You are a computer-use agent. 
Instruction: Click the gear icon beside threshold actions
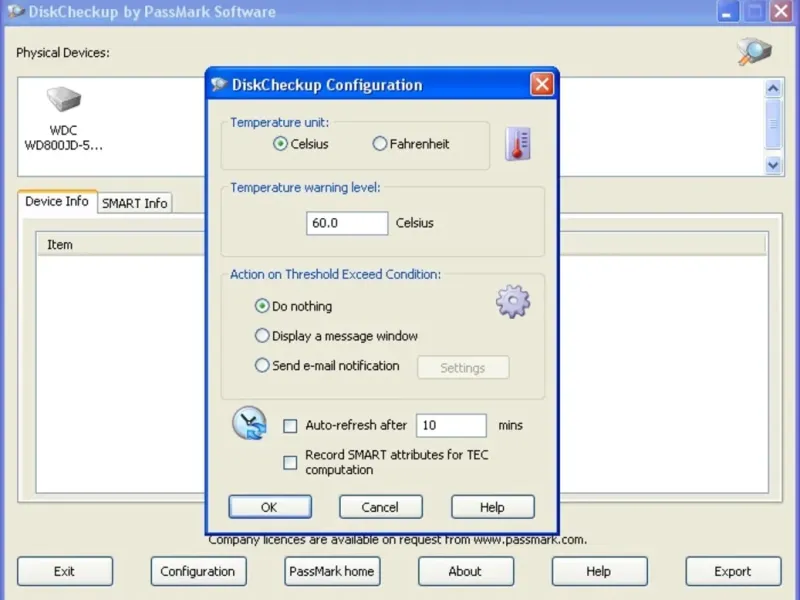(513, 302)
